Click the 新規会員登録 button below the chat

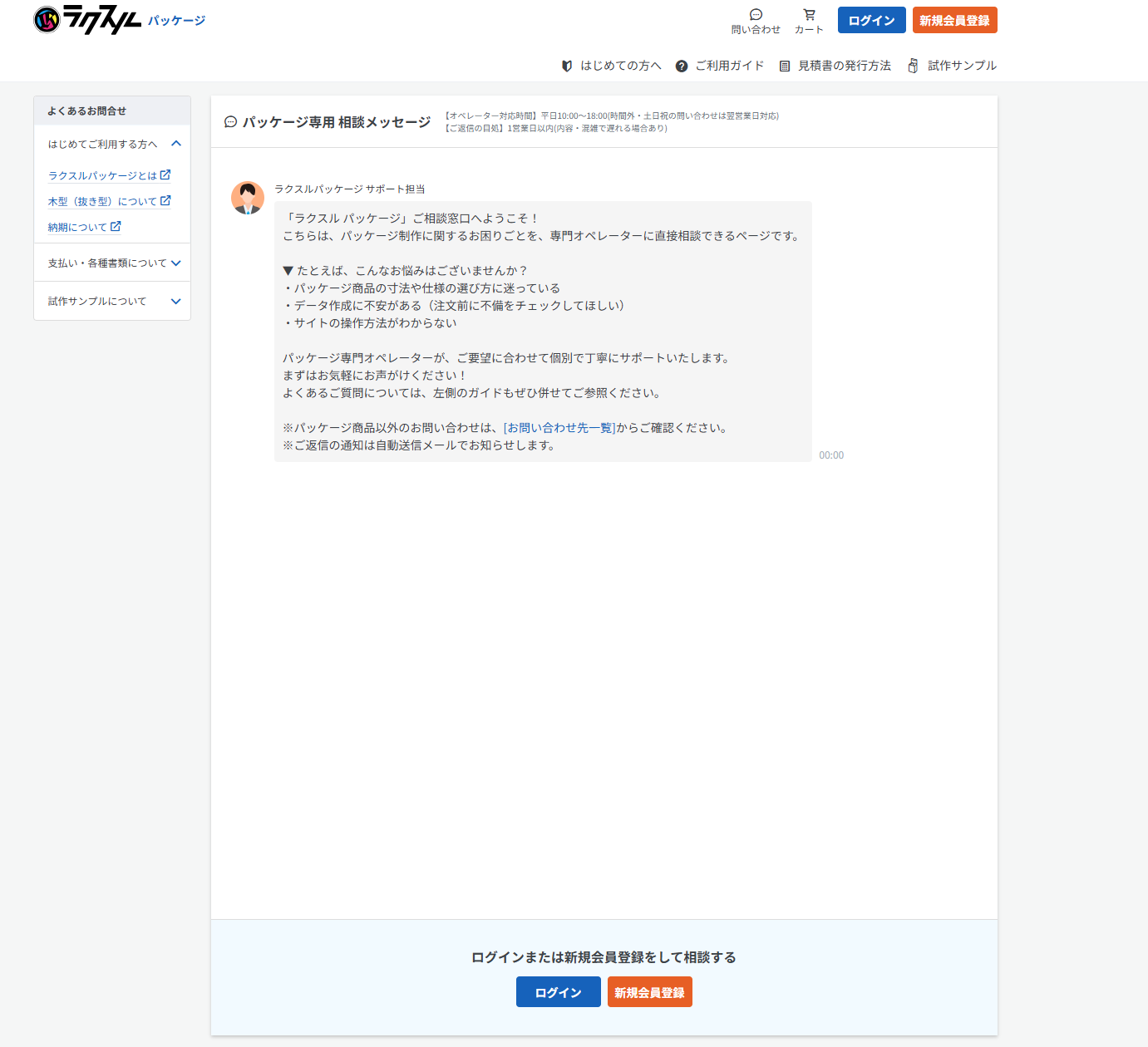click(650, 992)
